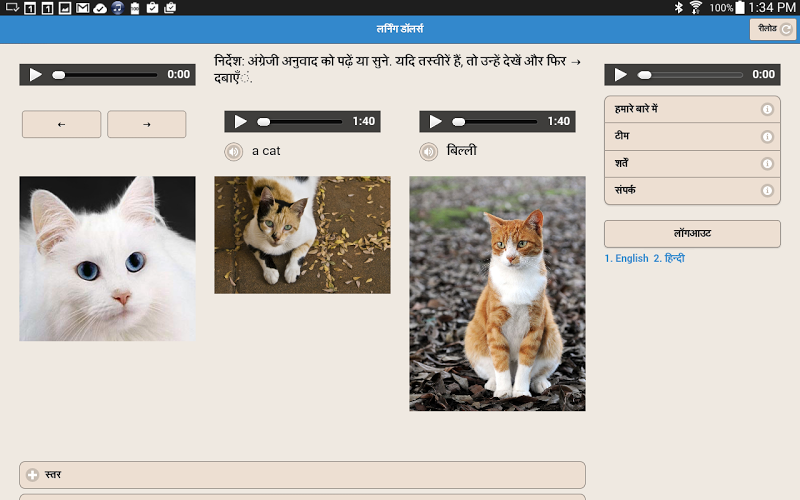This screenshot has height=500, width=800.
Task: Open the 'हमारे बारे में' menu entry
Action: (x=692, y=109)
